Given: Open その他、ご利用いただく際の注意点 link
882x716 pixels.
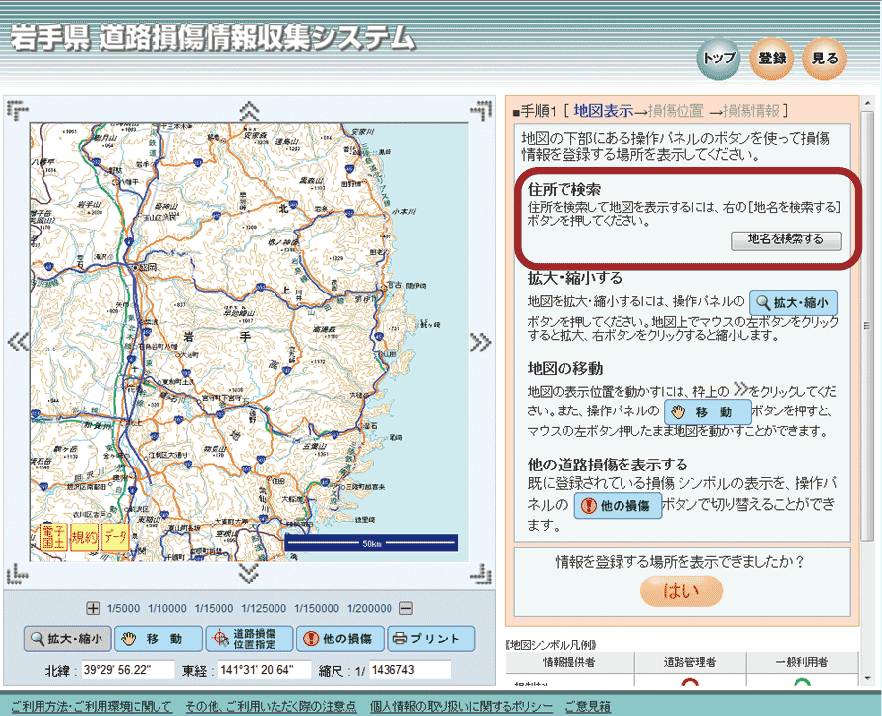Looking at the screenshot, I should tap(271, 706).
